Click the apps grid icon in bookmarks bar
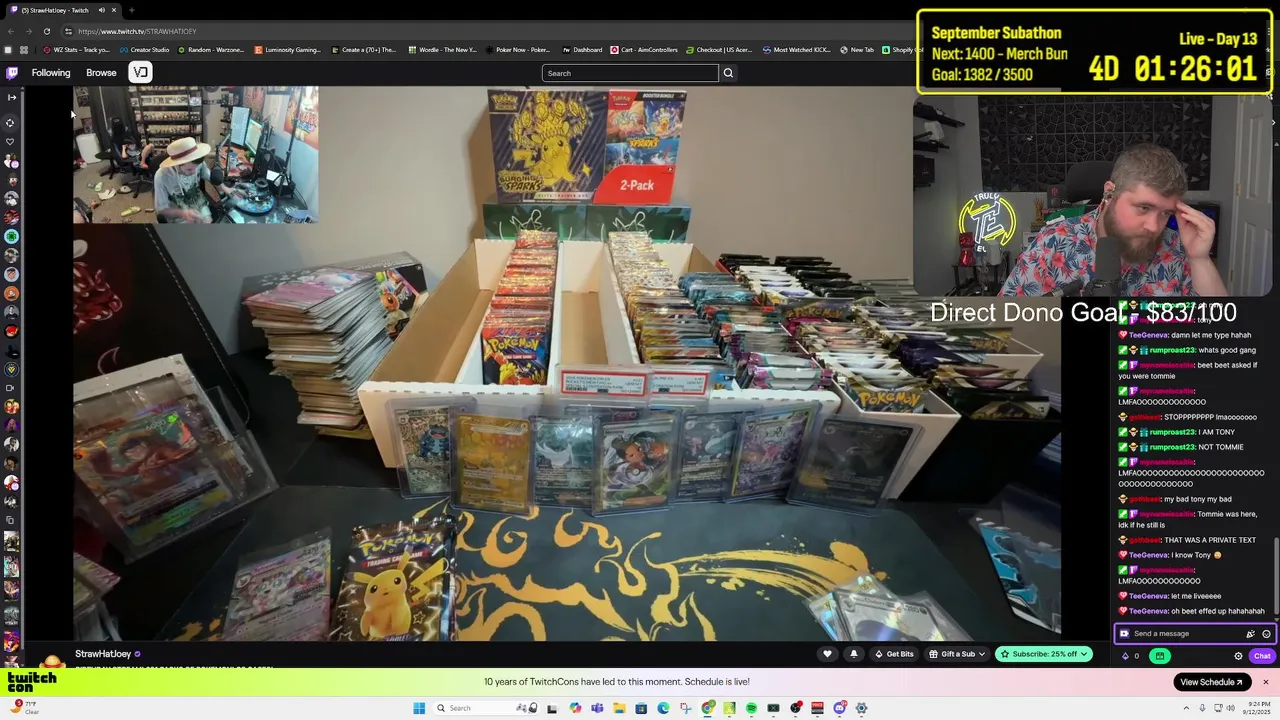This screenshot has height=720, width=1280. pos(24,50)
